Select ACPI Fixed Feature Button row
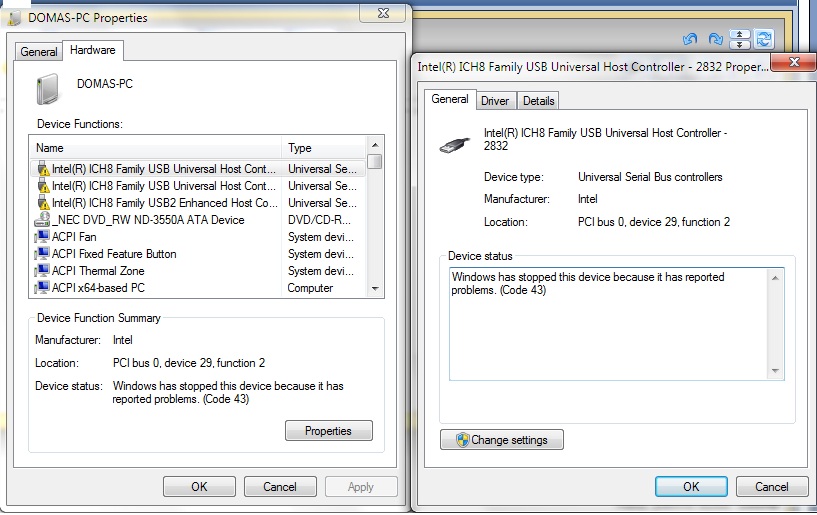The height and width of the screenshot is (515, 817). (x=197, y=254)
